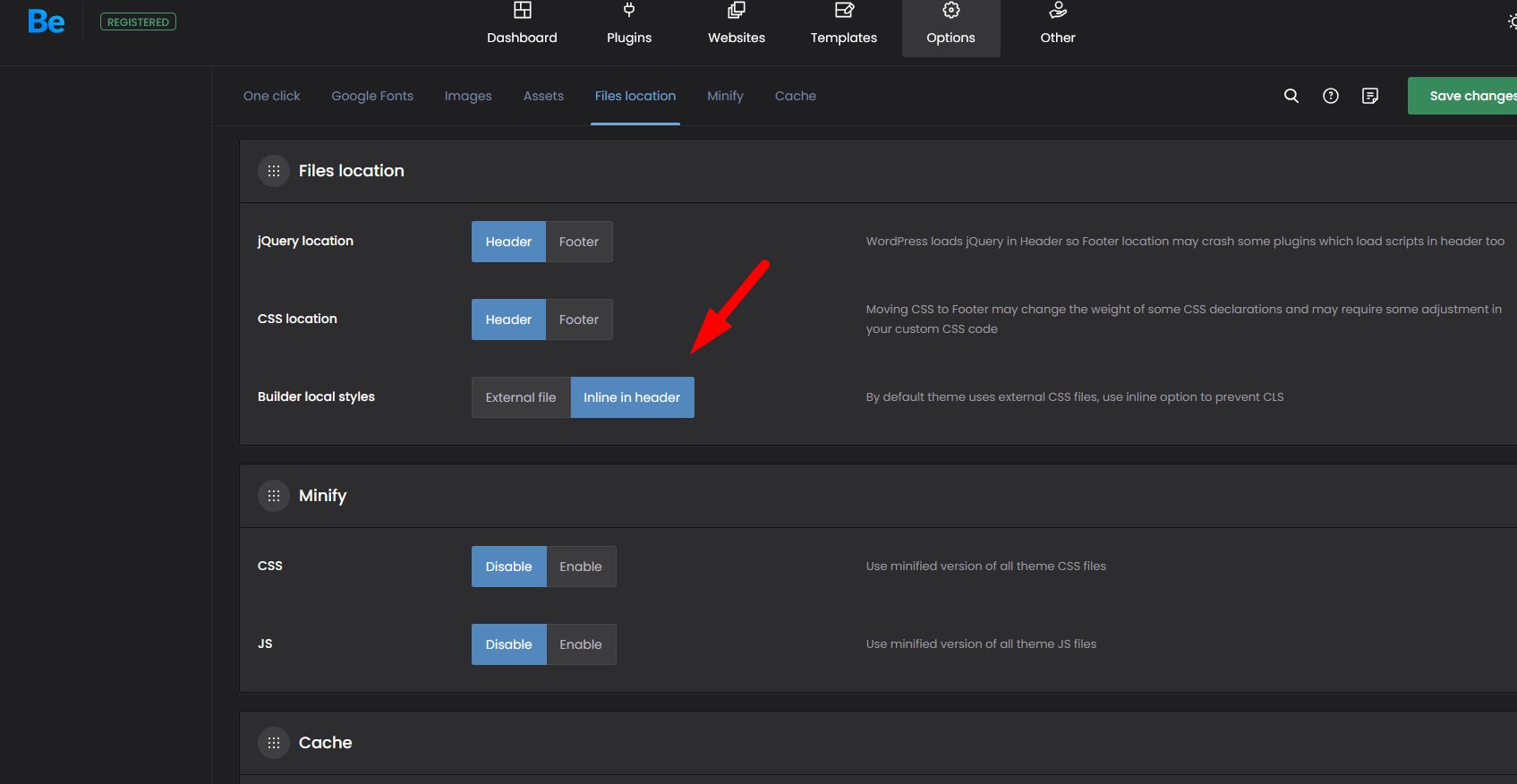Choose External file for Builder local styles

coord(521,397)
